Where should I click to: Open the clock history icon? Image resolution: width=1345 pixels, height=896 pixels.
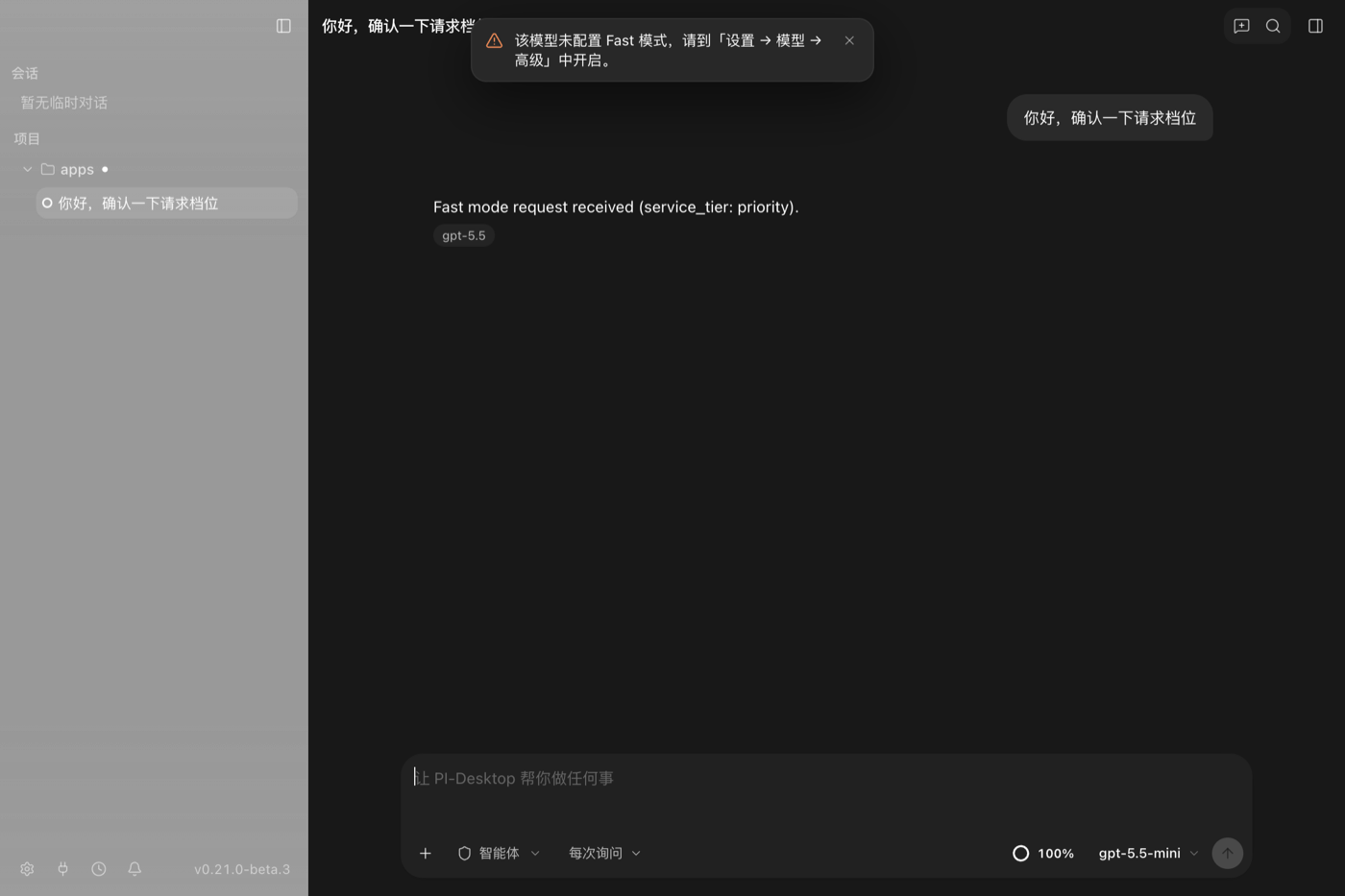pos(99,869)
